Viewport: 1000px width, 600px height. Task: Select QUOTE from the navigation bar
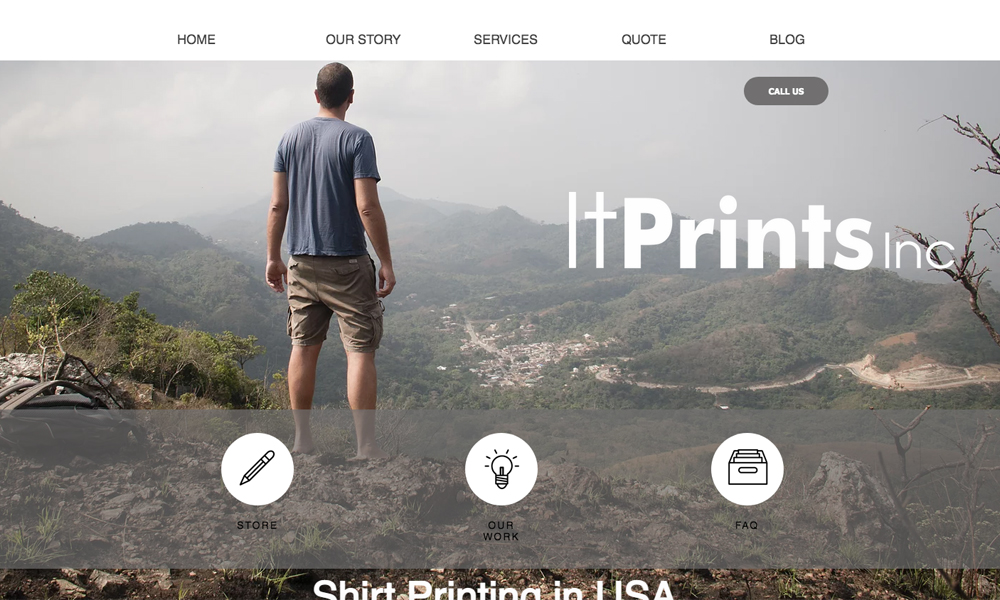[x=643, y=40]
